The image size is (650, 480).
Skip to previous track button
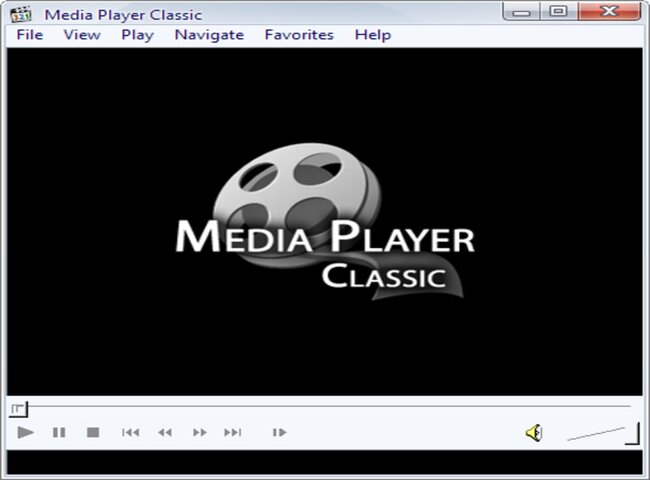pos(131,432)
